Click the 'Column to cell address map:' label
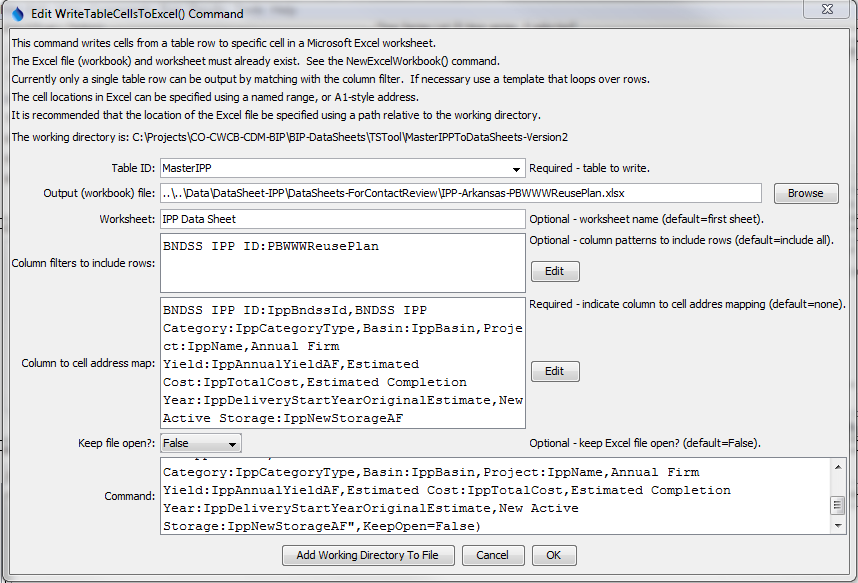The height and width of the screenshot is (583, 858). (88, 363)
